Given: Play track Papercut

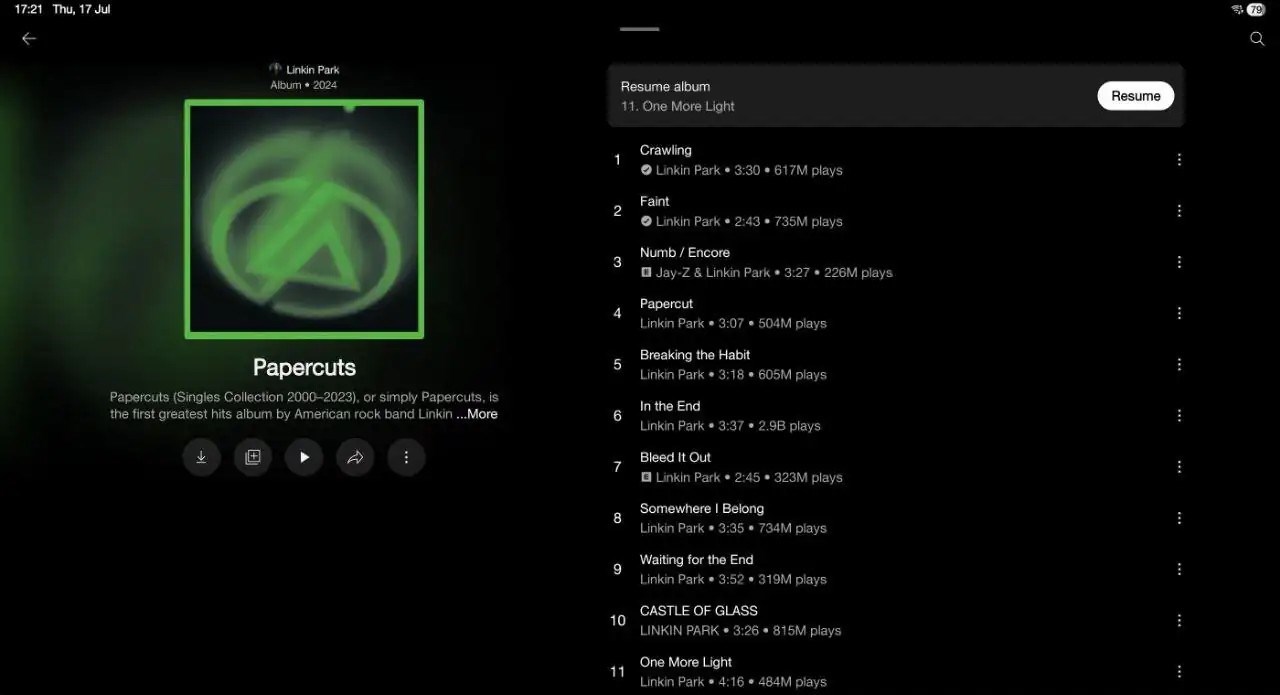Looking at the screenshot, I should click(895, 313).
